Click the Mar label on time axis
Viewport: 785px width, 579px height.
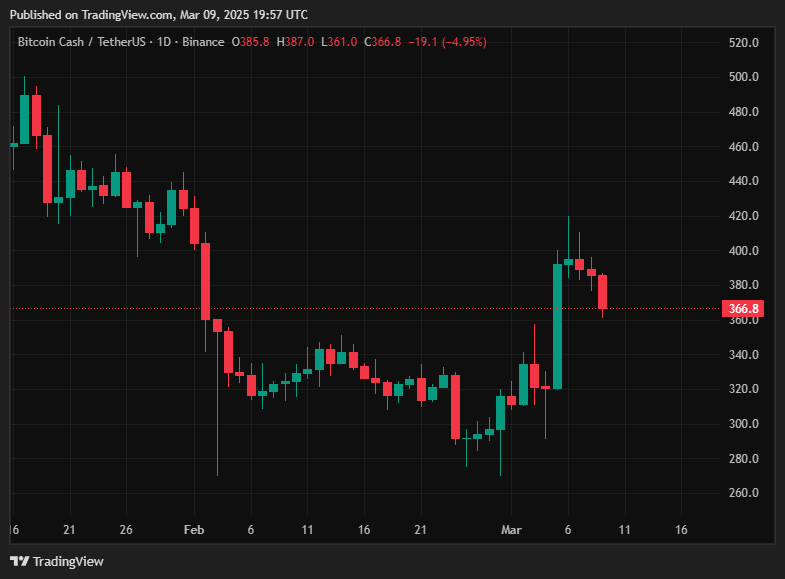coord(511,530)
